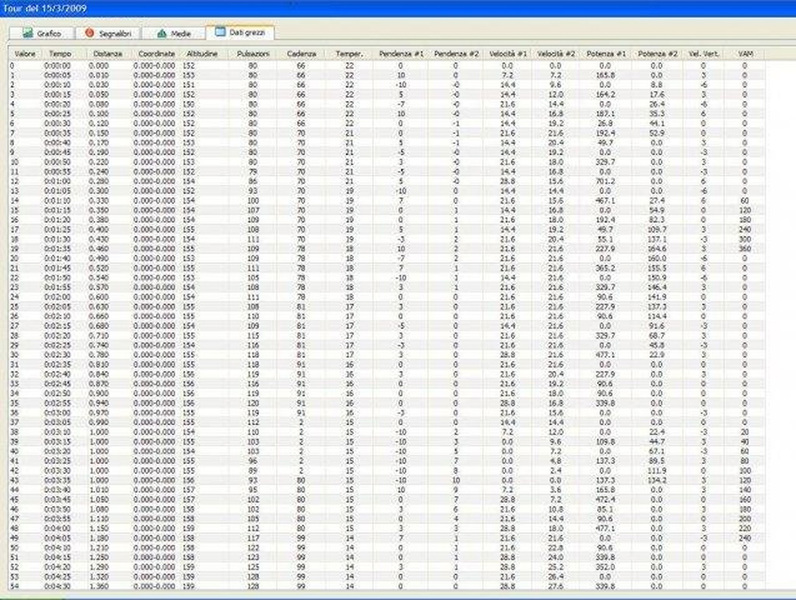Select the time cell 0:04:30

[57, 586]
